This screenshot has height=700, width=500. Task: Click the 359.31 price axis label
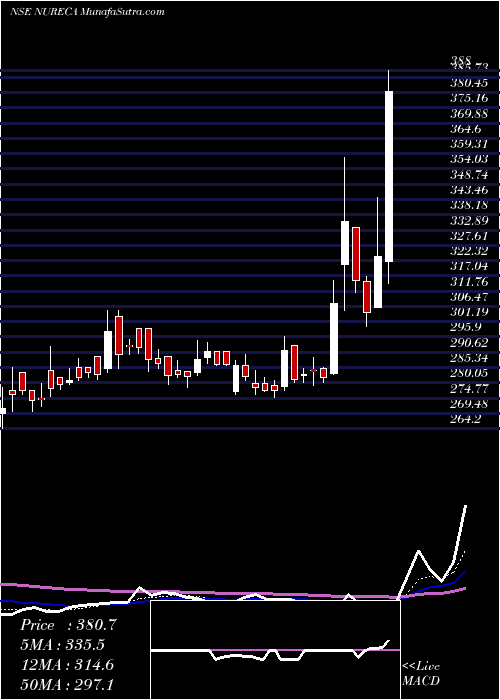coord(469,144)
